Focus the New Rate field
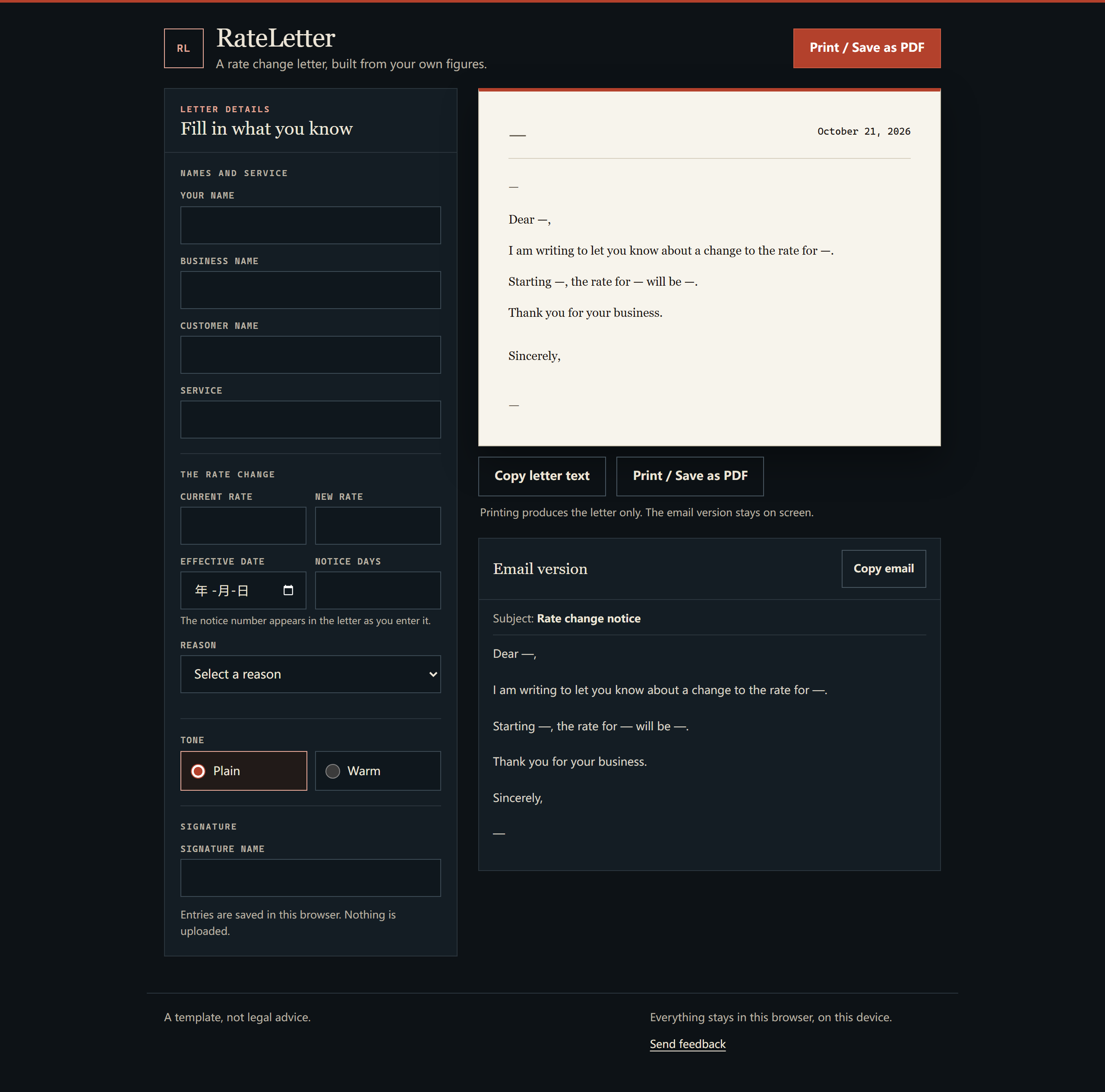Screen dimensions: 1105x1092 click(378, 526)
